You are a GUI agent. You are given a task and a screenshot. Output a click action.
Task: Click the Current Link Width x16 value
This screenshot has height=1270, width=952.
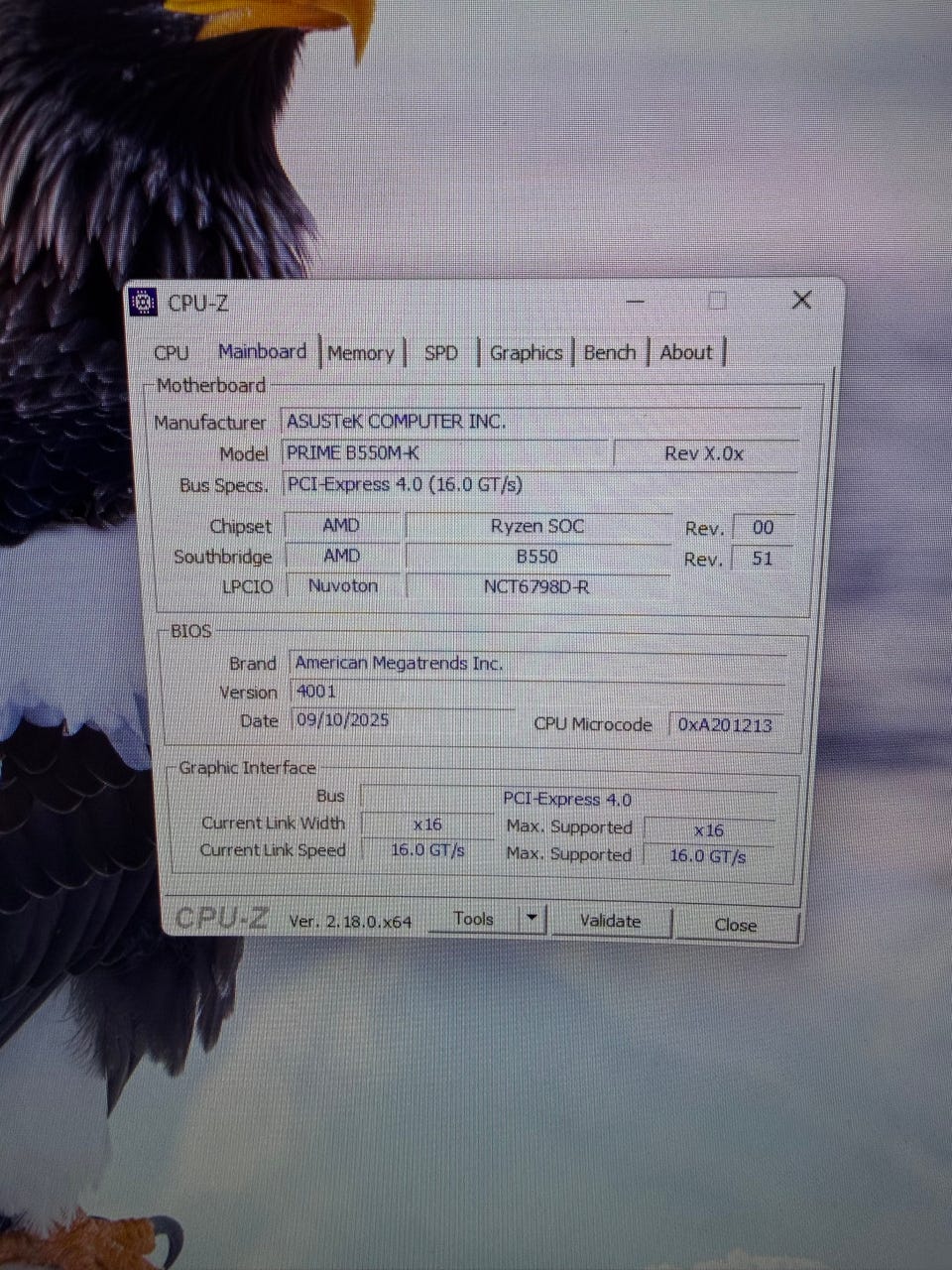click(x=427, y=825)
